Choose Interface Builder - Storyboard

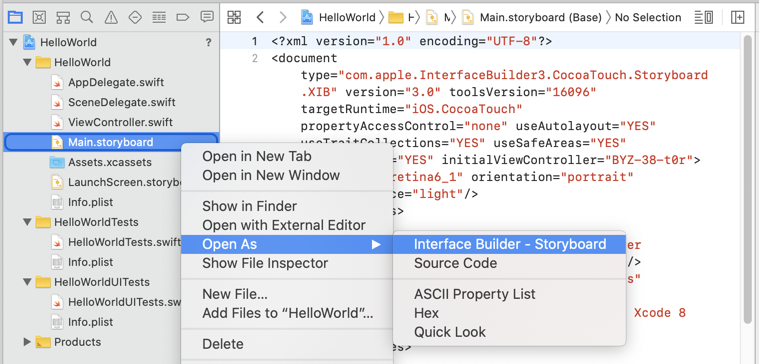pos(509,244)
